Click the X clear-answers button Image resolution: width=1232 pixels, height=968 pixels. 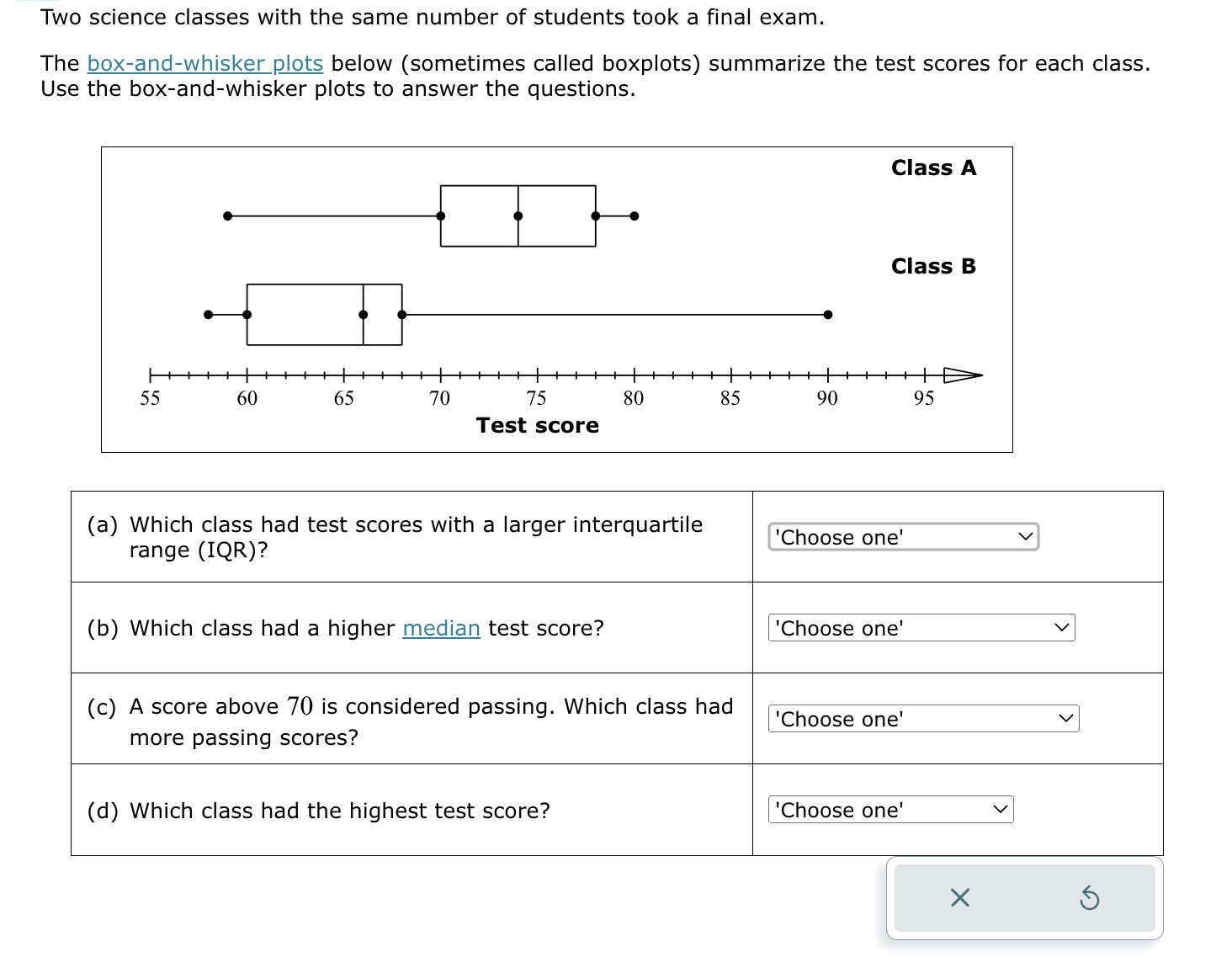tap(960, 897)
